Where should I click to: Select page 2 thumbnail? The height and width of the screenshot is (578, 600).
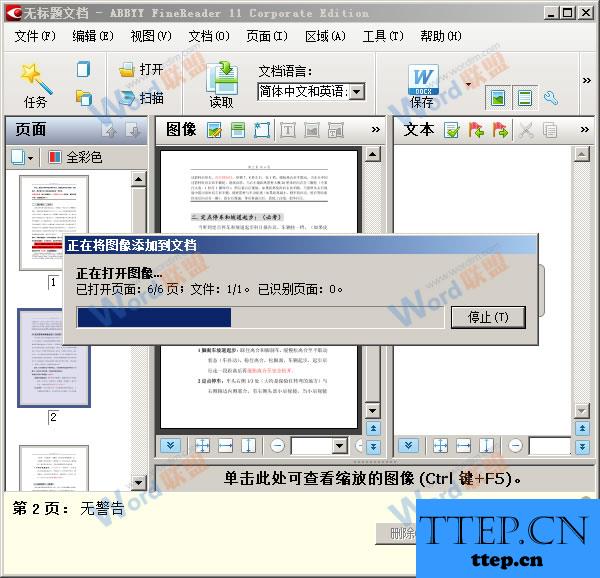point(54,358)
